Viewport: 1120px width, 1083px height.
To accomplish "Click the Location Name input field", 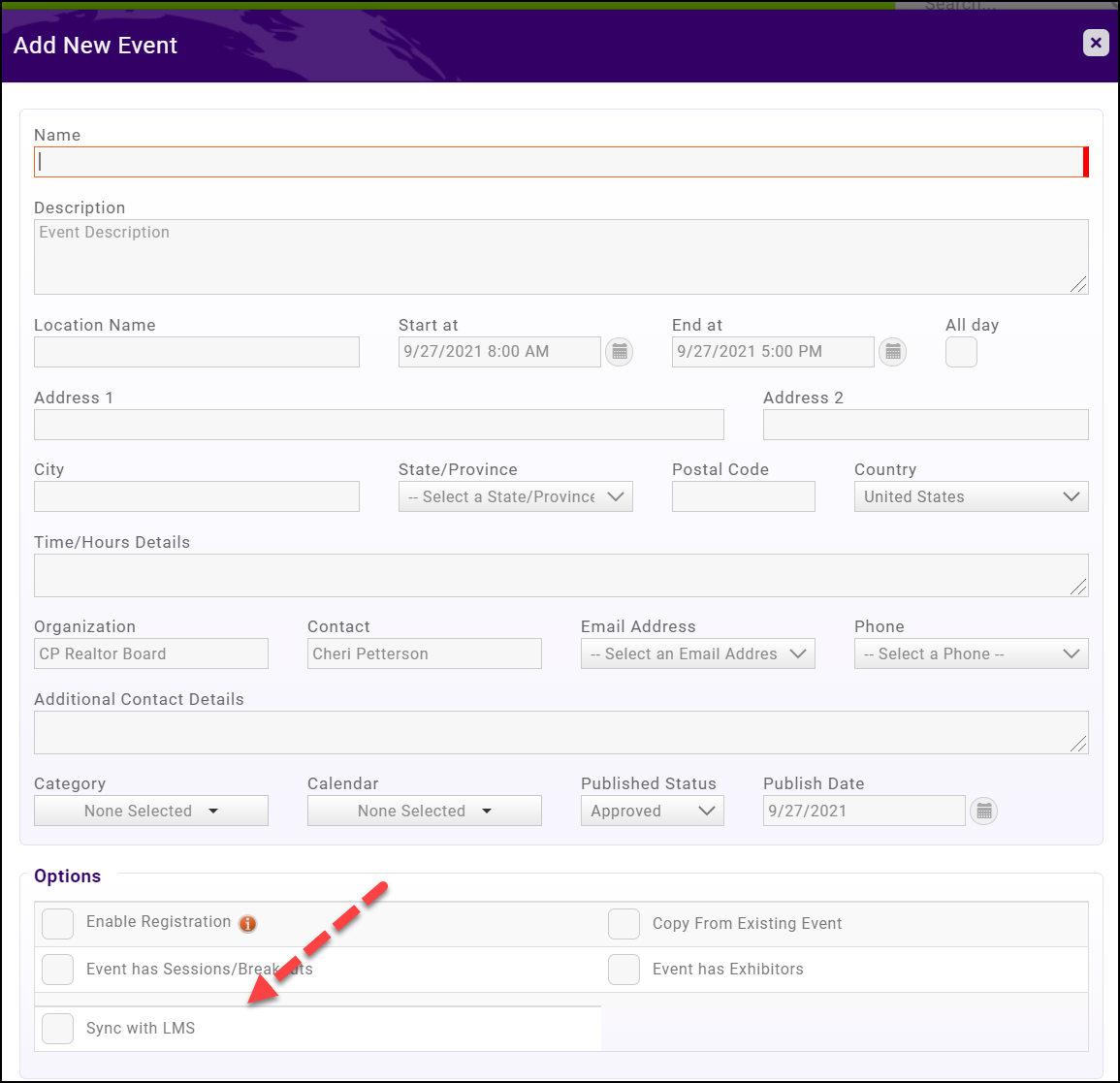I will [197, 352].
